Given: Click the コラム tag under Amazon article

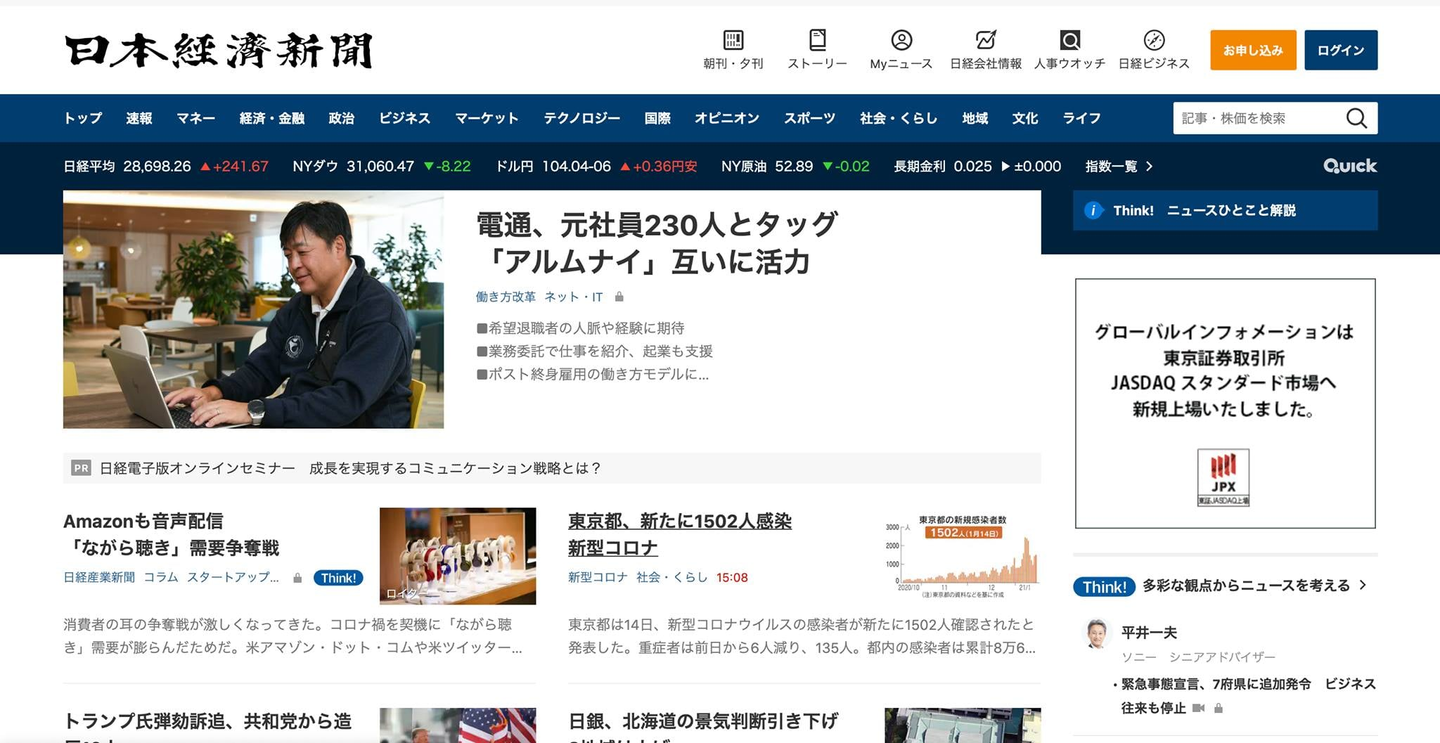Looking at the screenshot, I should [161, 578].
